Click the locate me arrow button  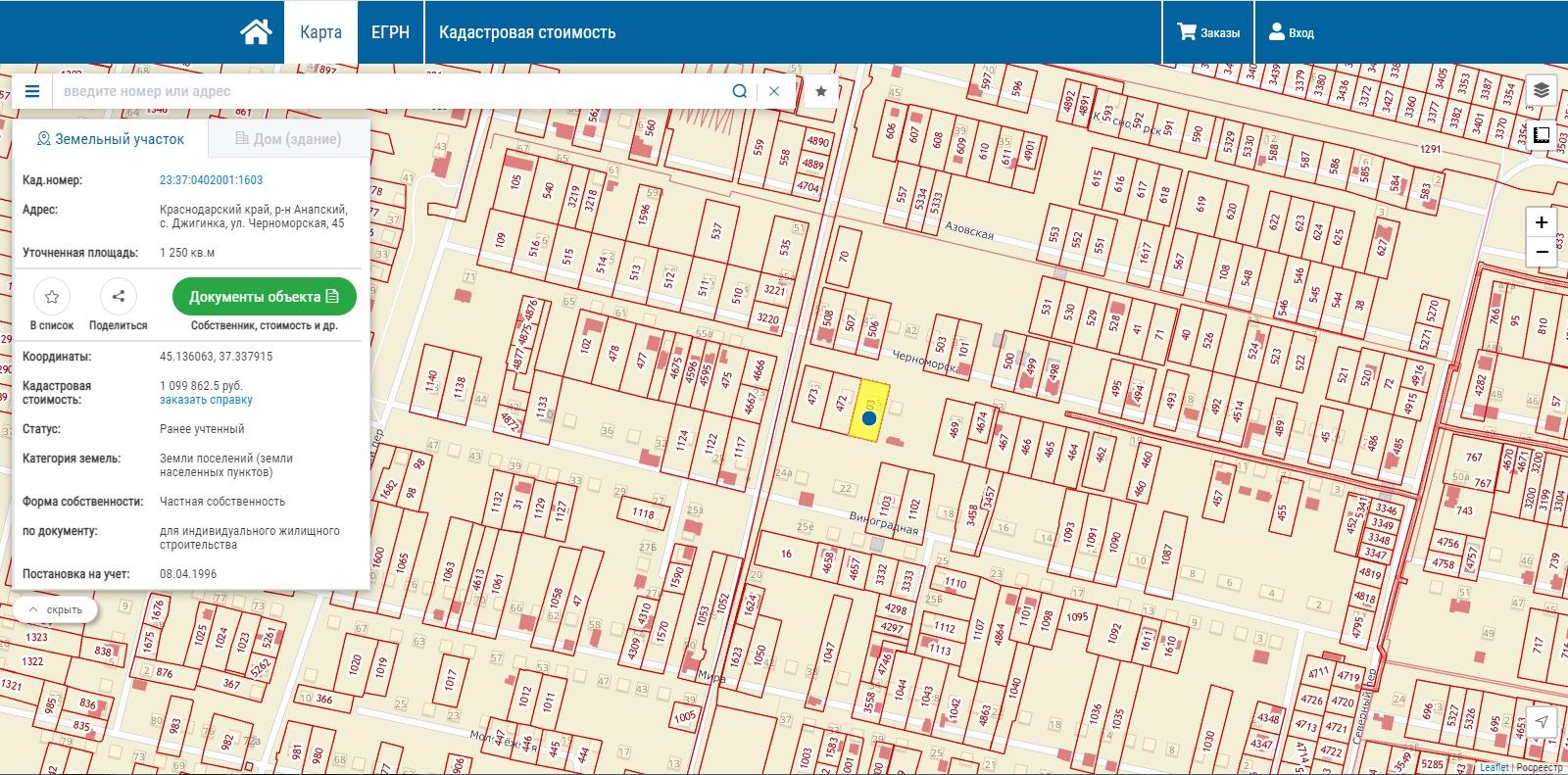coord(1542,722)
